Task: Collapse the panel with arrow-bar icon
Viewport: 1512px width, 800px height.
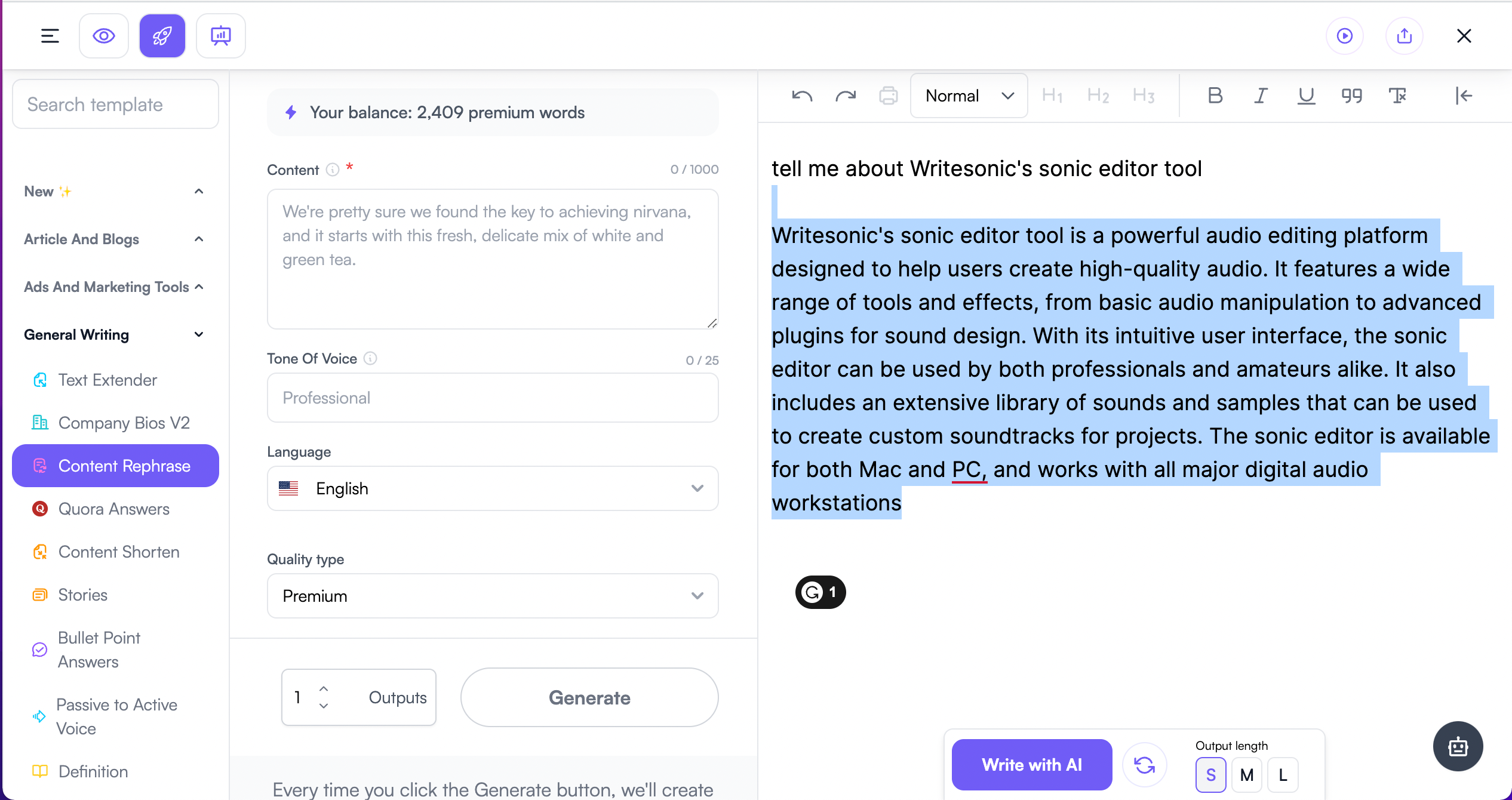Action: pyautogui.click(x=1464, y=96)
